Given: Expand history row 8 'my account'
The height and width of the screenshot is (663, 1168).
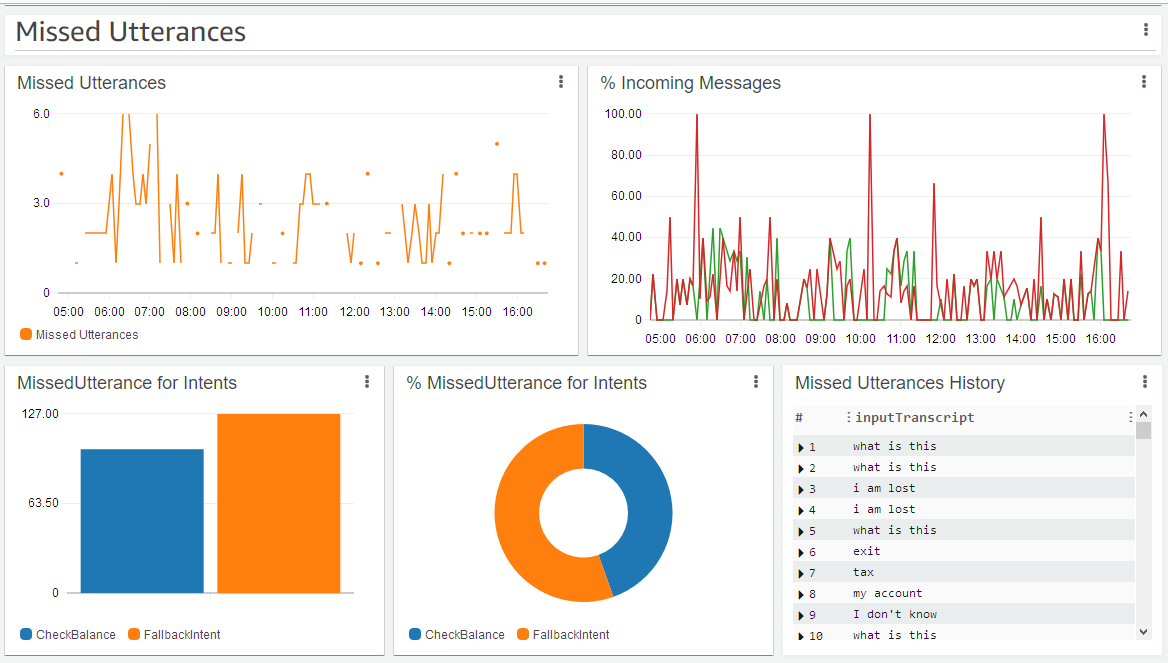Looking at the screenshot, I should [x=801, y=594].
